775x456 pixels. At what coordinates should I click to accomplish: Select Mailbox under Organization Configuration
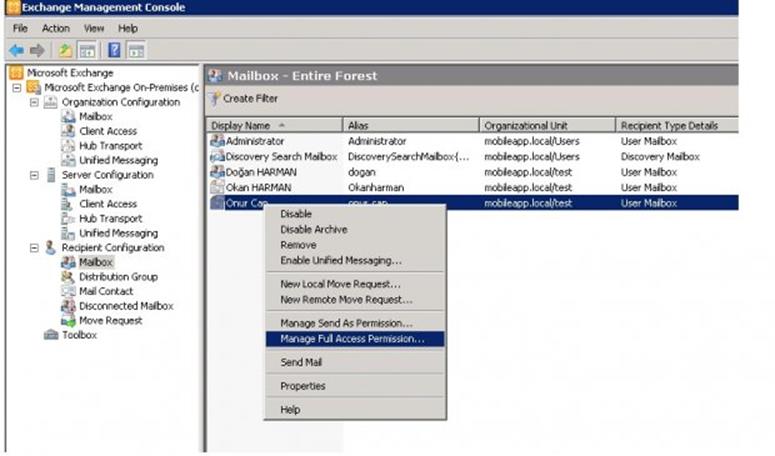click(96, 117)
